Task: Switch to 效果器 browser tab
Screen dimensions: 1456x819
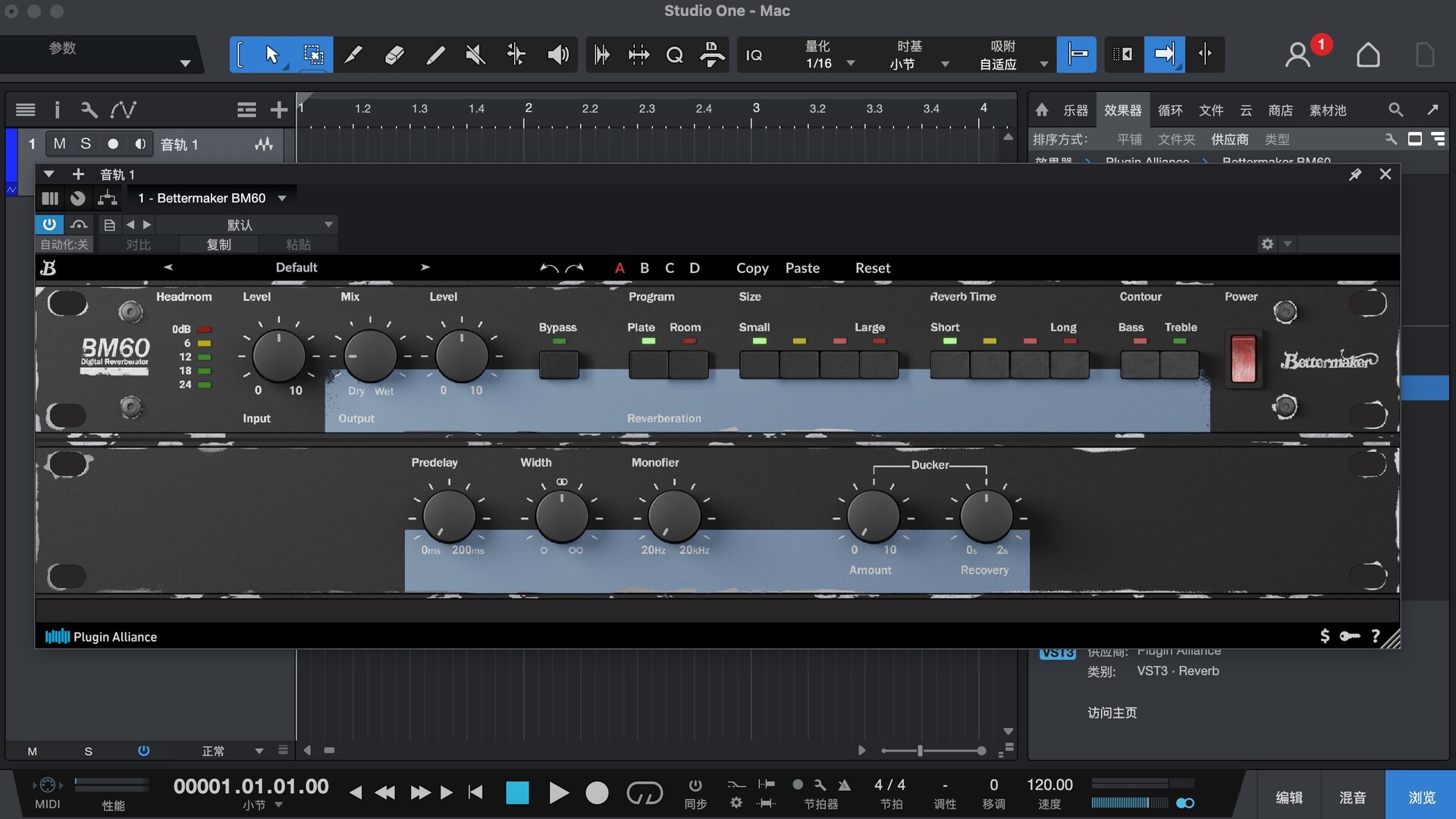Action: point(1123,111)
